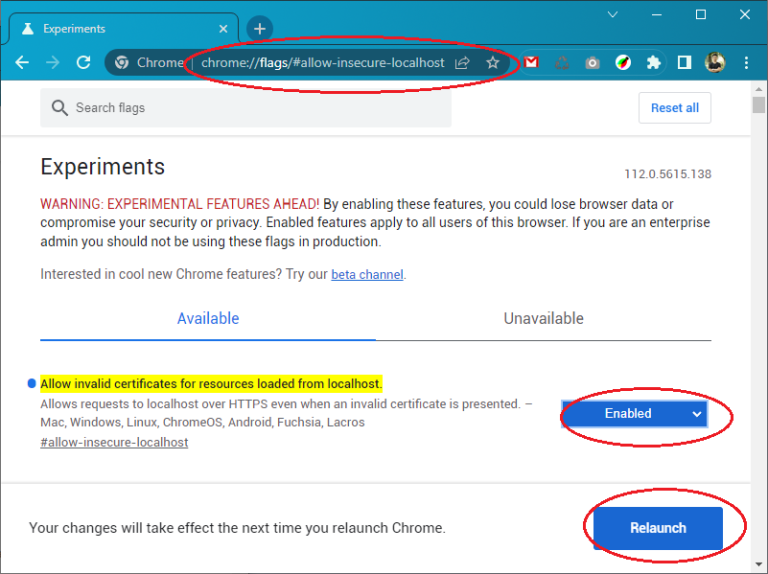Screen dimensions: 768x574
Task: Reload the page with the refresh icon
Action: click(x=84, y=62)
